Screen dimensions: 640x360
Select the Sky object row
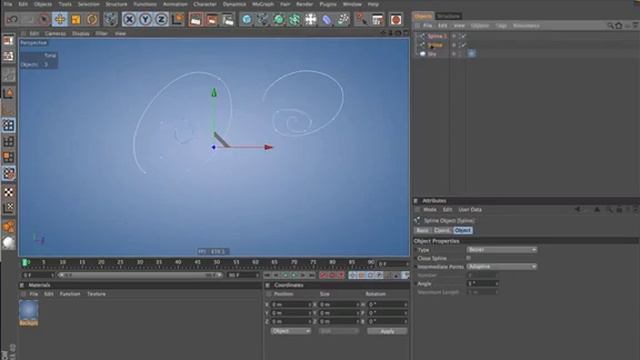[x=432, y=54]
